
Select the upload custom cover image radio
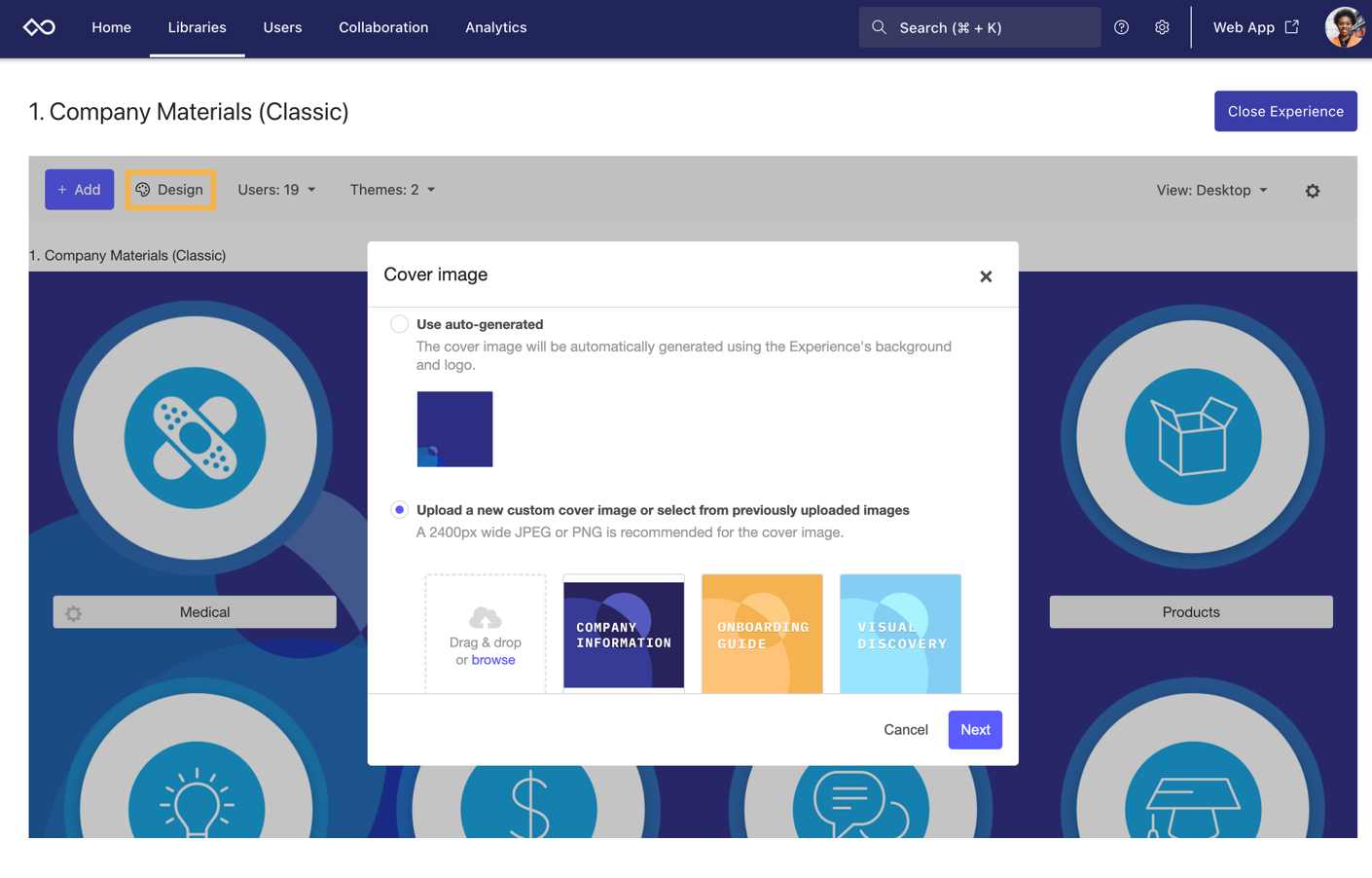[x=399, y=510]
